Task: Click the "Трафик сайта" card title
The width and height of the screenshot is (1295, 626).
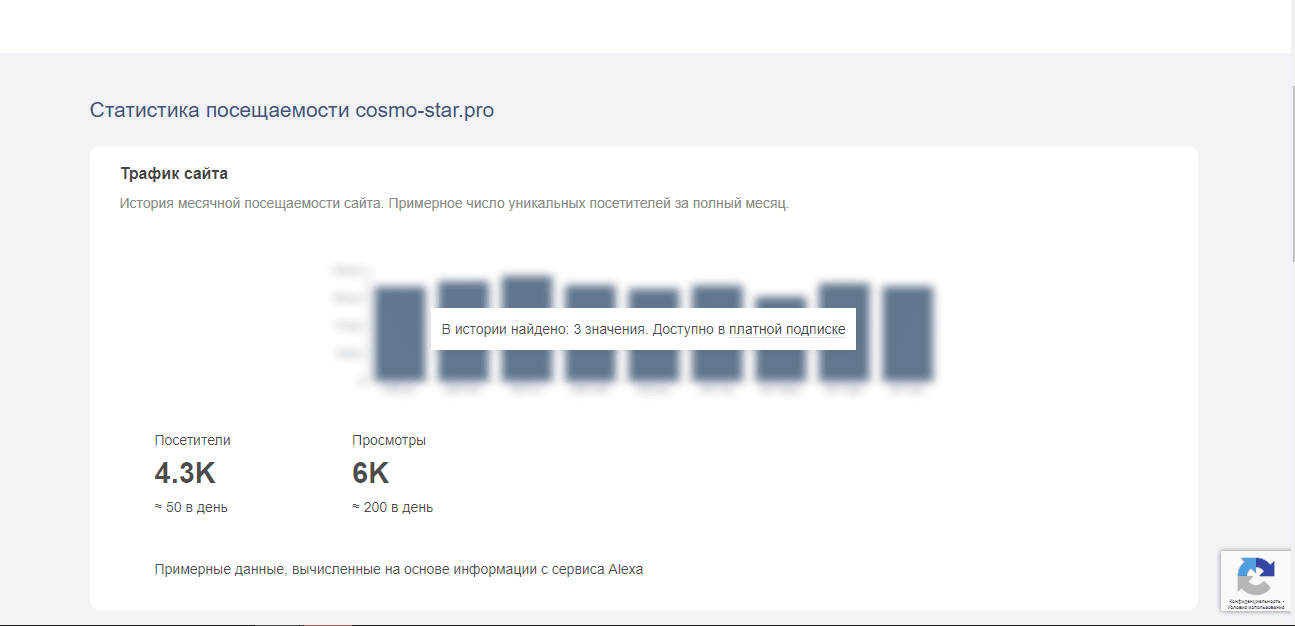Action: (174, 172)
